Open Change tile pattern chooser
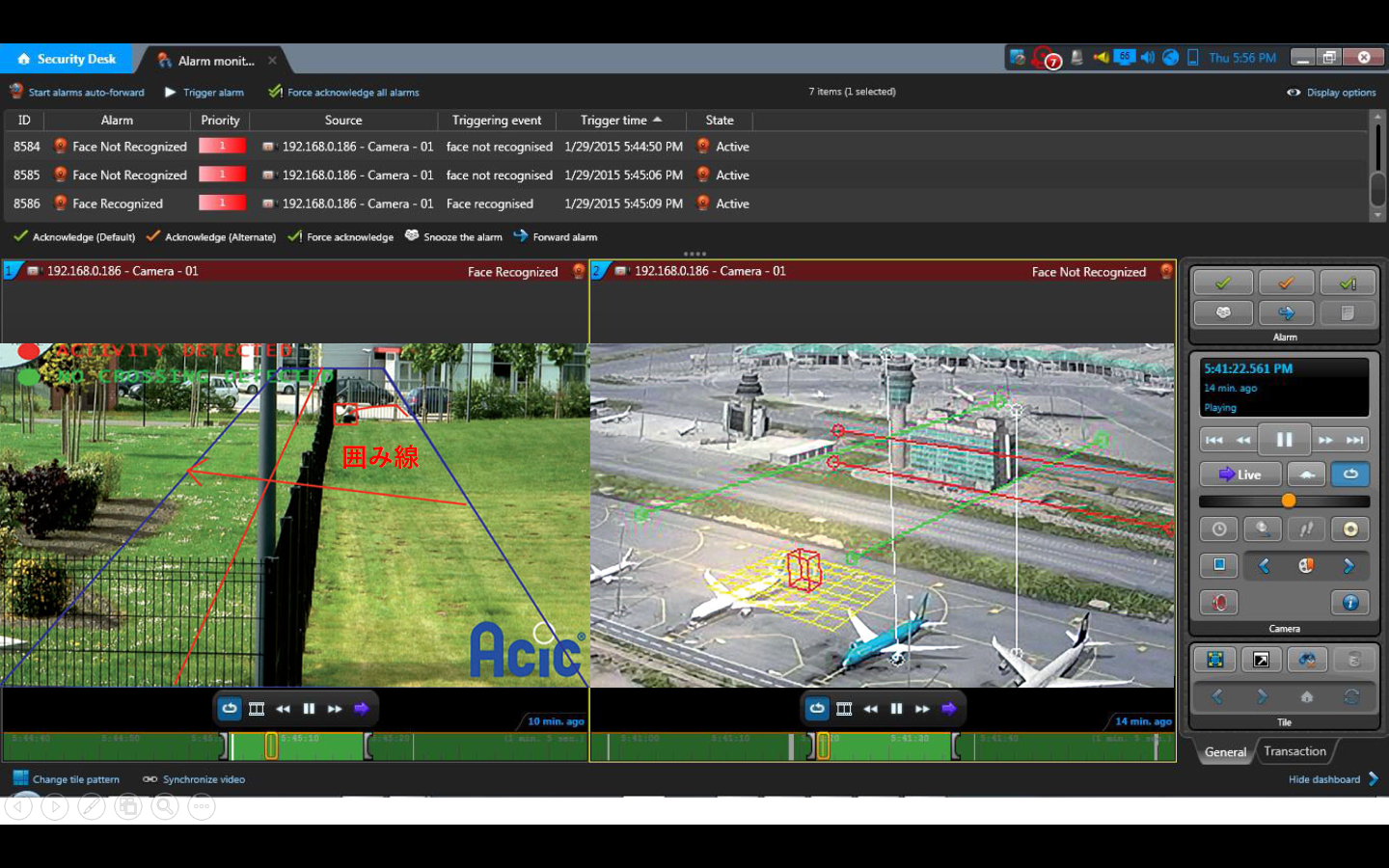The width and height of the screenshot is (1389, 868). click(x=67, y=779)
